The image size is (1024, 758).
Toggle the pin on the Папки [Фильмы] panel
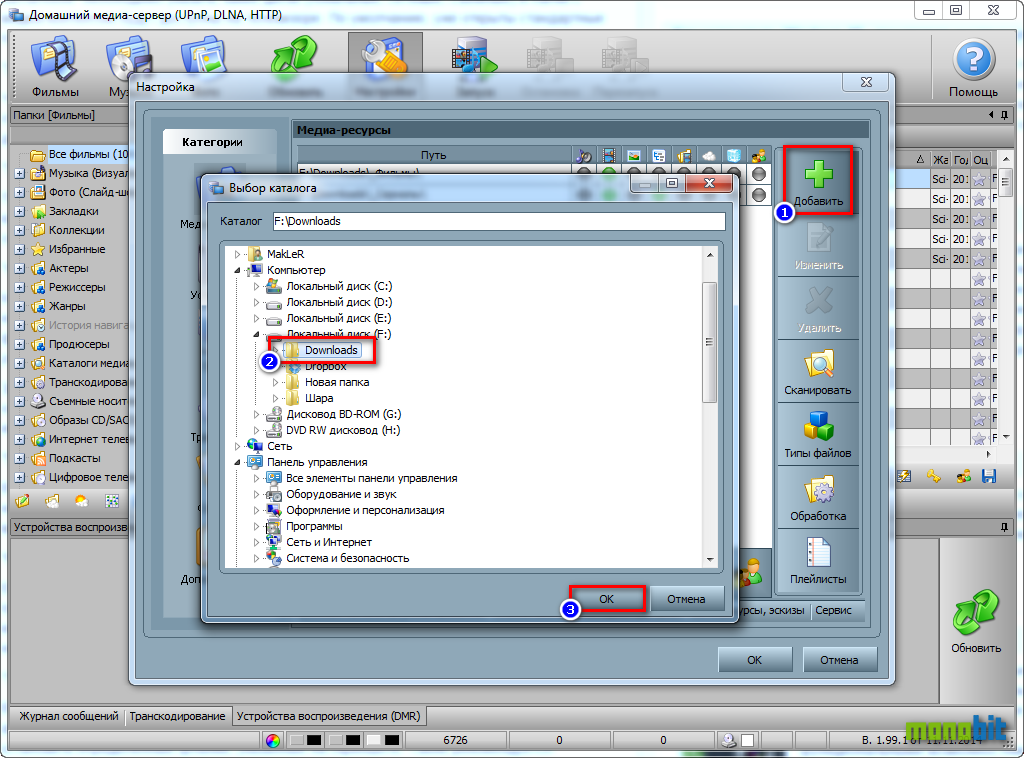1004,115
